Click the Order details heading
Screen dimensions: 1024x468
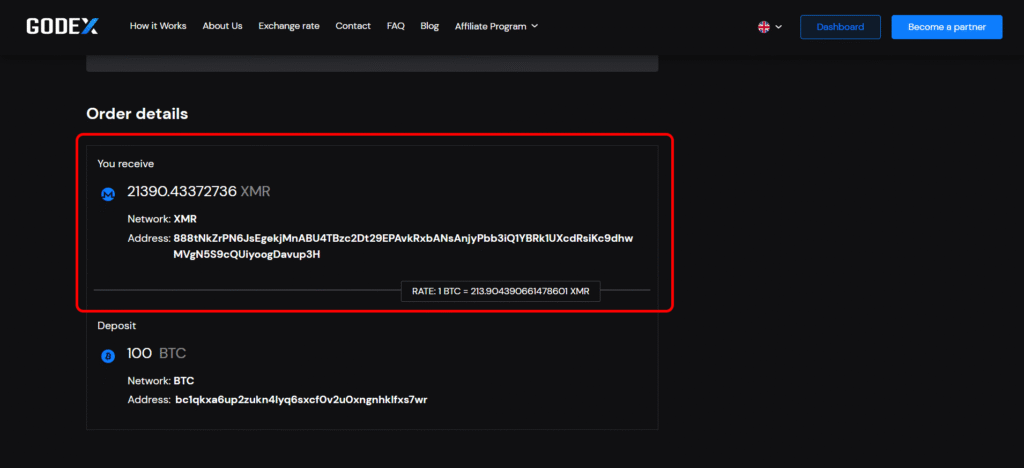pos(137,114)
